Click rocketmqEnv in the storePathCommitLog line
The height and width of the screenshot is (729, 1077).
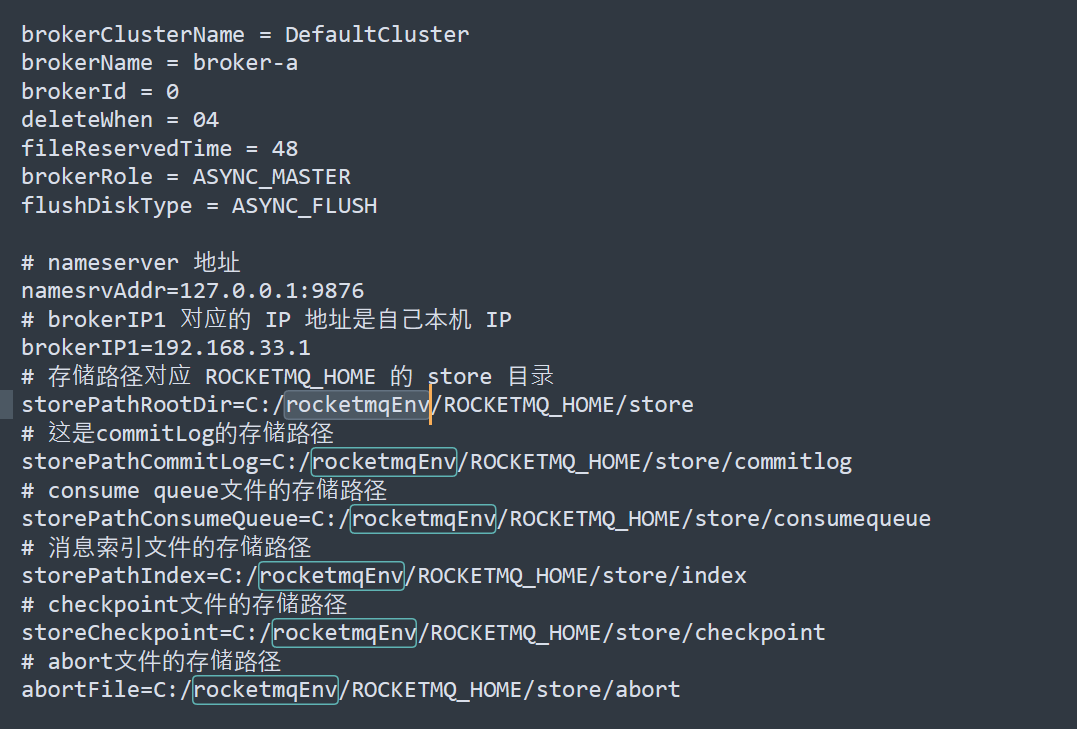pos(384,462)
